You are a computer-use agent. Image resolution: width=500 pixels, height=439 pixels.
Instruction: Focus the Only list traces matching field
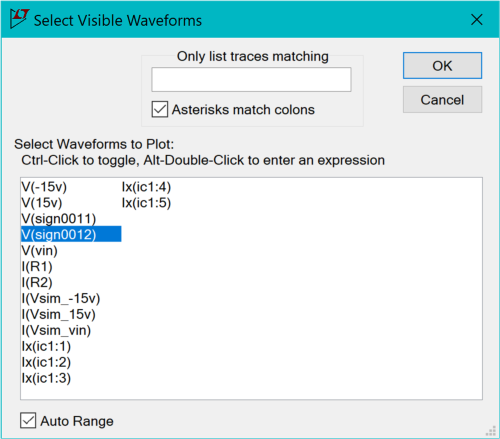pyautogui.click(x=251, y=80)
